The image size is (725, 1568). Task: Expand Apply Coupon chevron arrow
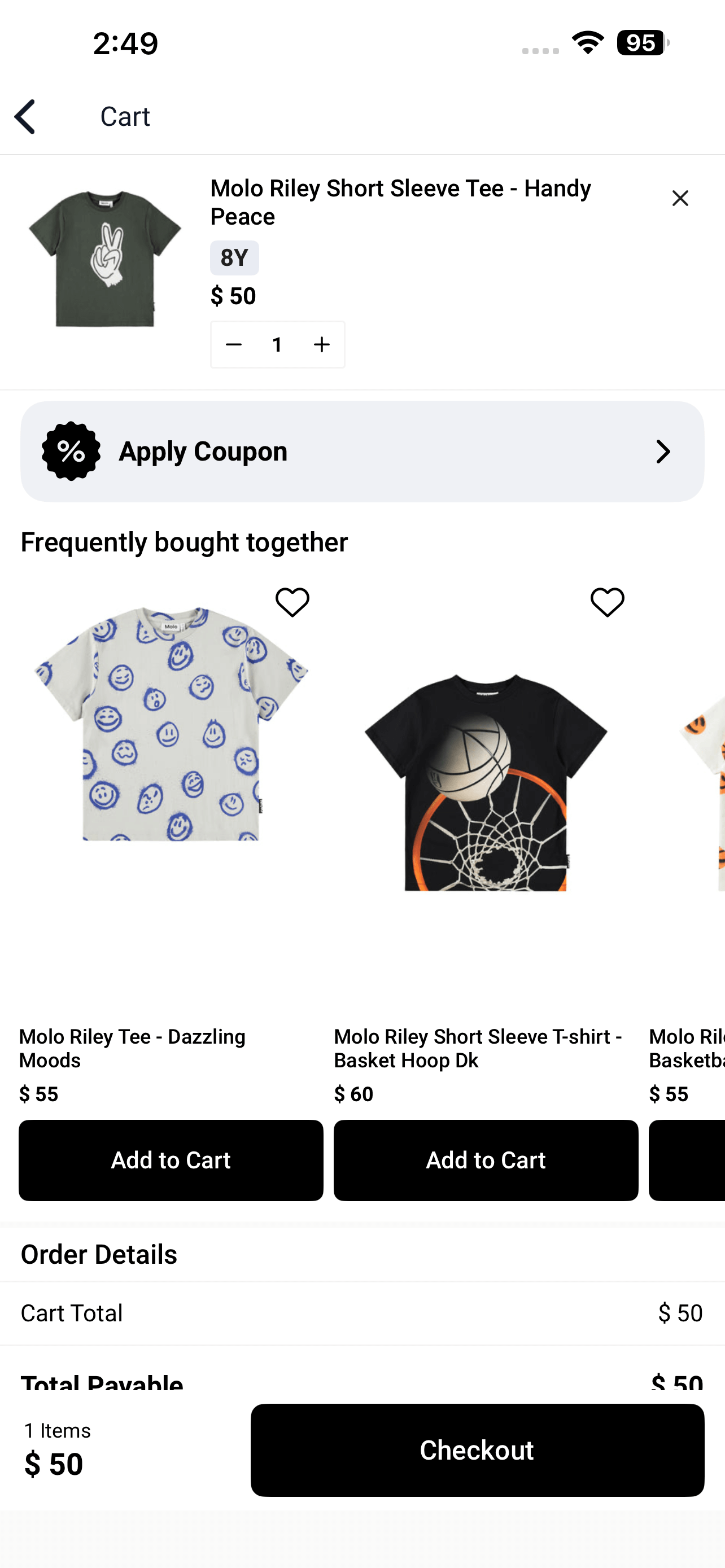(663, 452)
